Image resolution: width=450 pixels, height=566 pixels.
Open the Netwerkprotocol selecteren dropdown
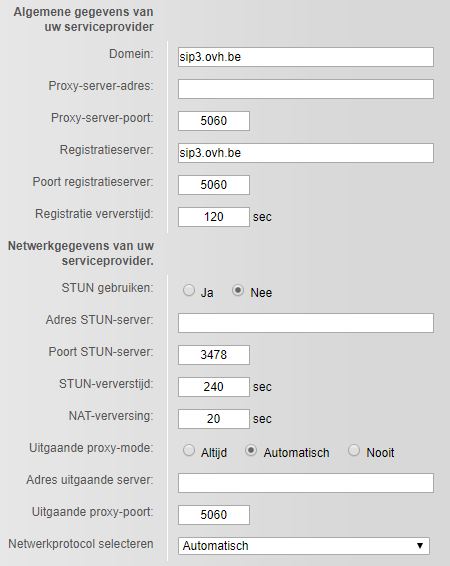click(x=304, y=546)
